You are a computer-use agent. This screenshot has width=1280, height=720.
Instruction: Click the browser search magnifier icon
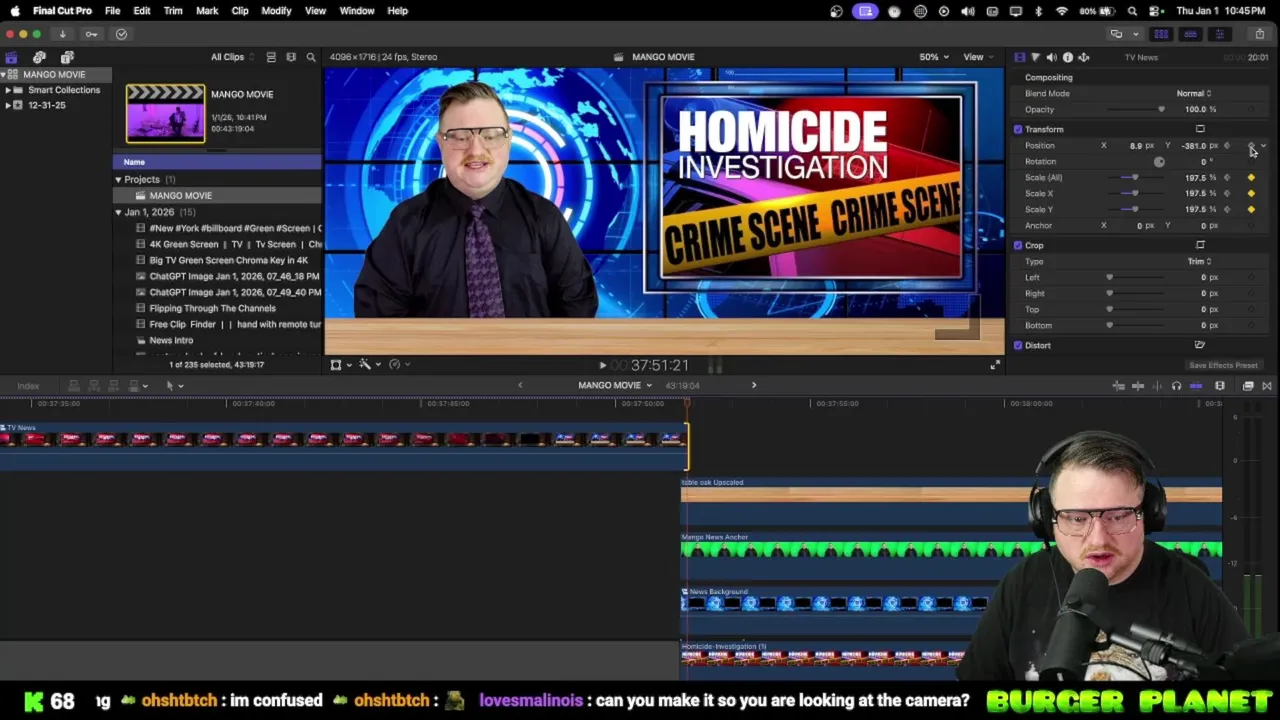click(x=311, y=57)
